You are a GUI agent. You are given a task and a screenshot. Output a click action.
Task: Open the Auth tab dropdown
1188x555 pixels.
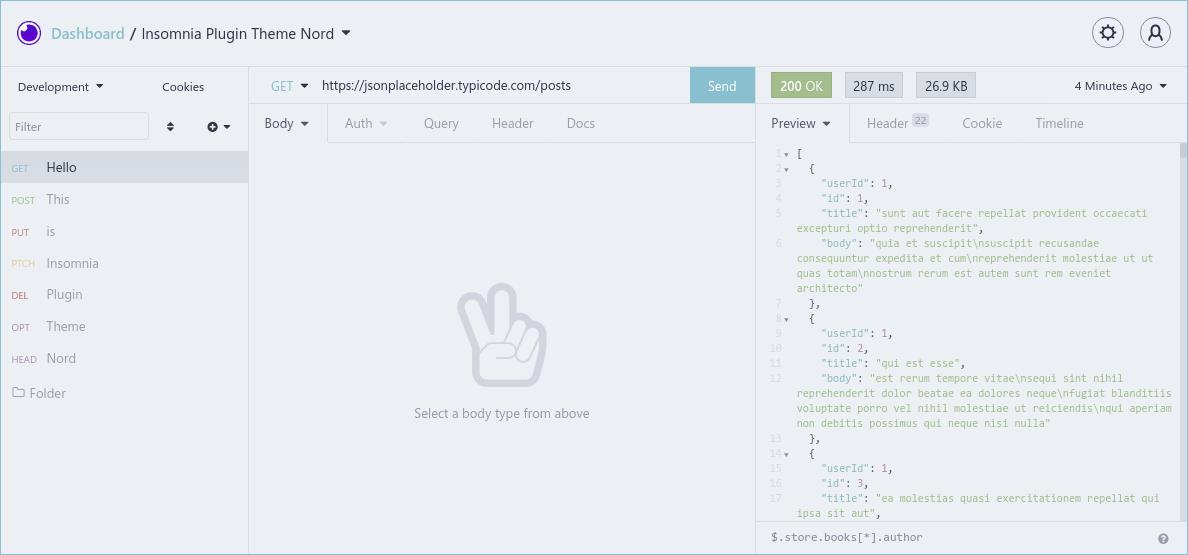click(x=367, y=123)
